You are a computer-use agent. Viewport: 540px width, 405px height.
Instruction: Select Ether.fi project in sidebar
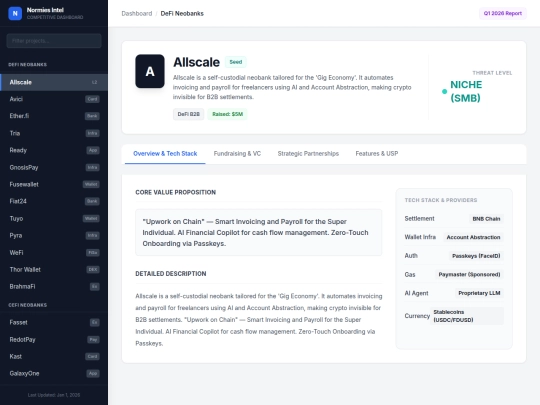pyautogui.click(x=54, y=116)
